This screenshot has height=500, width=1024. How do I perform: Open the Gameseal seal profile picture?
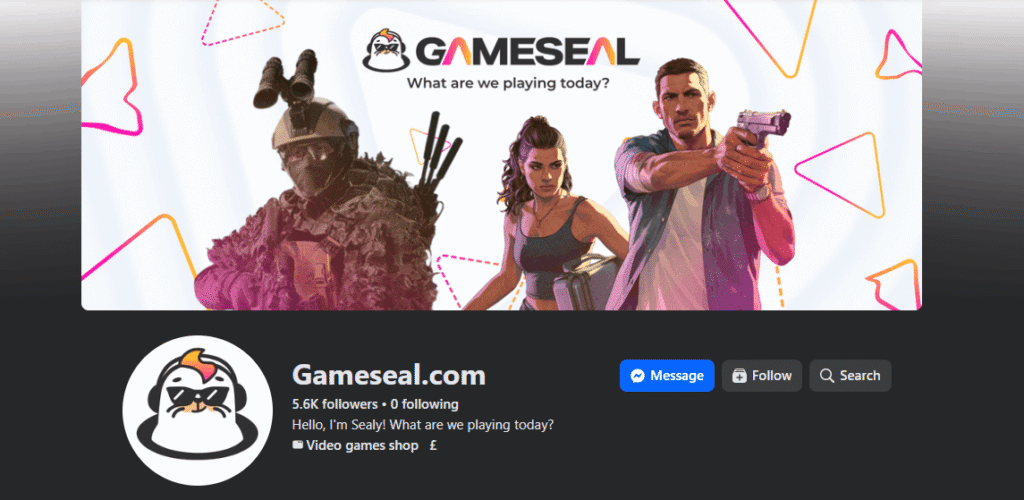198,411
